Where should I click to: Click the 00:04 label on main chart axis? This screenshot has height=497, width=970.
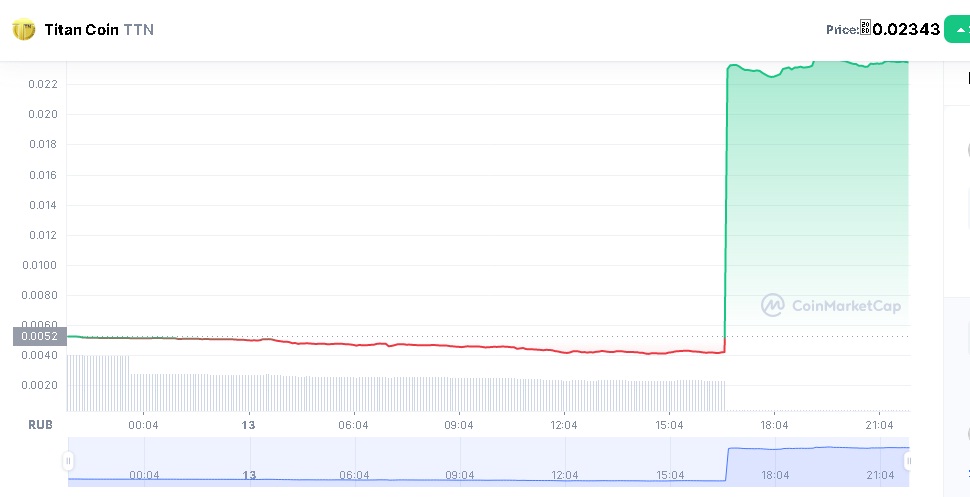click(143, 425)
